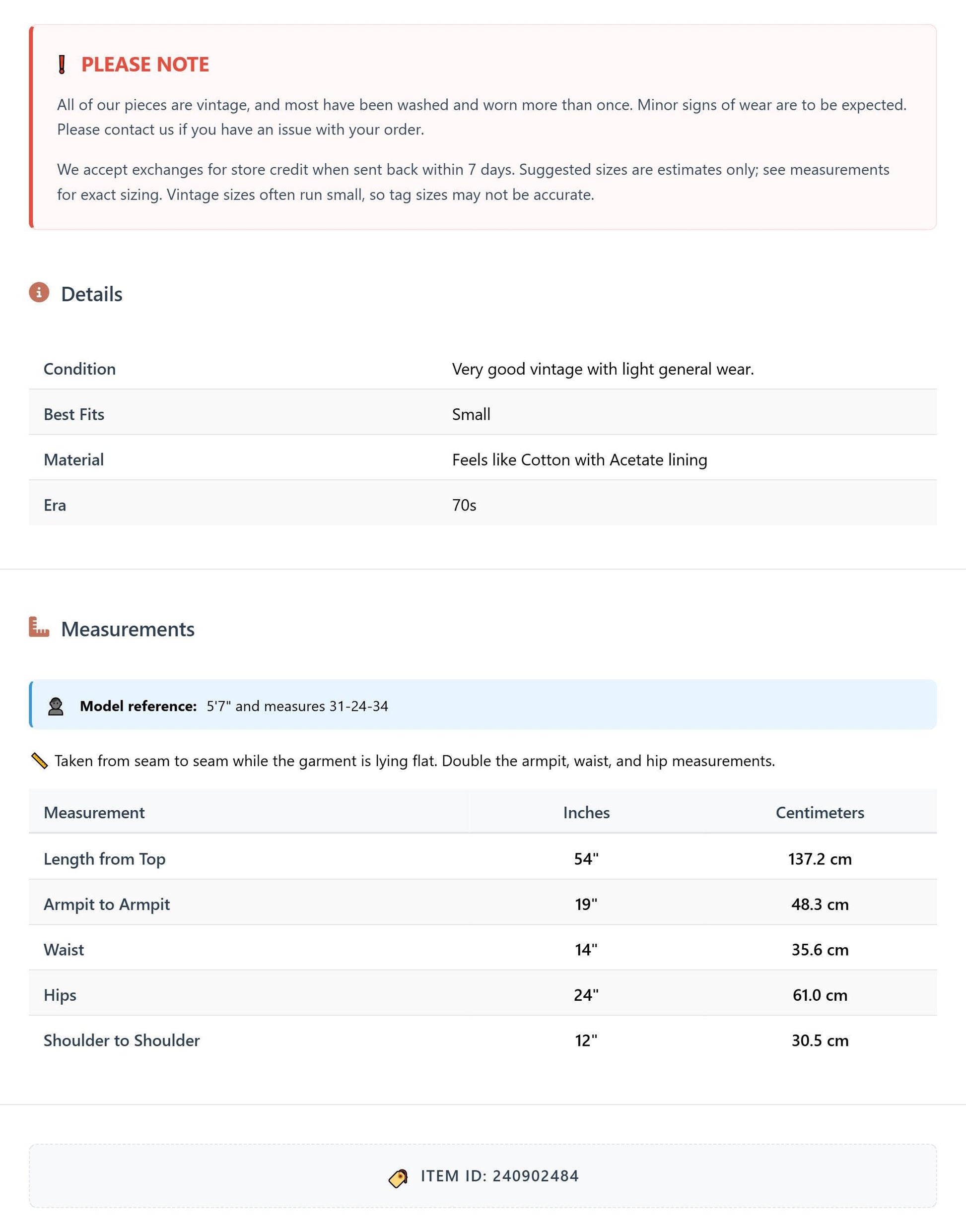Viewport: 966px width, 1232px height.
Task: Click the straight ruler emoji icon
Action: [x=39, y=761]
